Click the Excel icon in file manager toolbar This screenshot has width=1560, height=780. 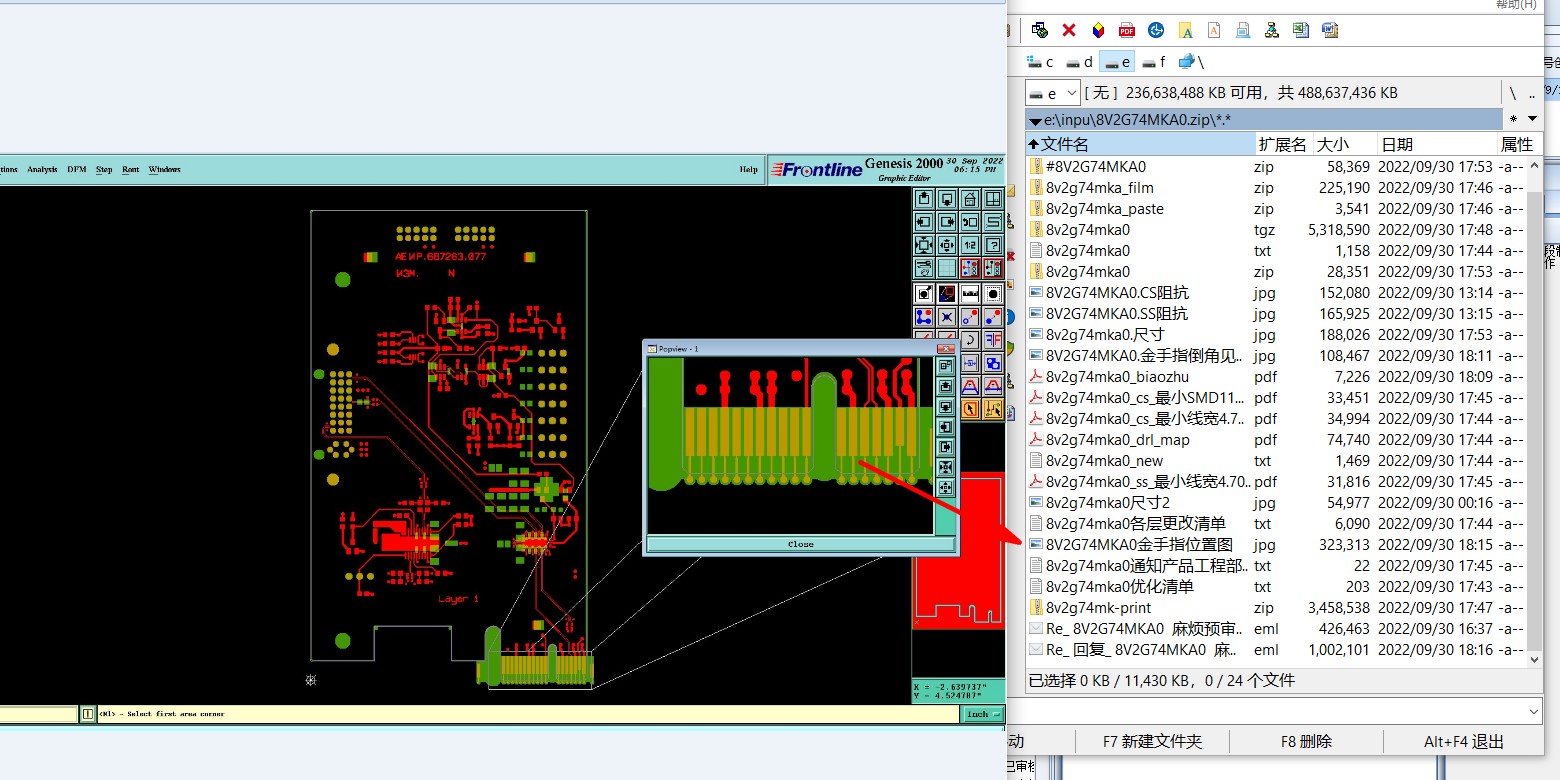pos(1300,30)
